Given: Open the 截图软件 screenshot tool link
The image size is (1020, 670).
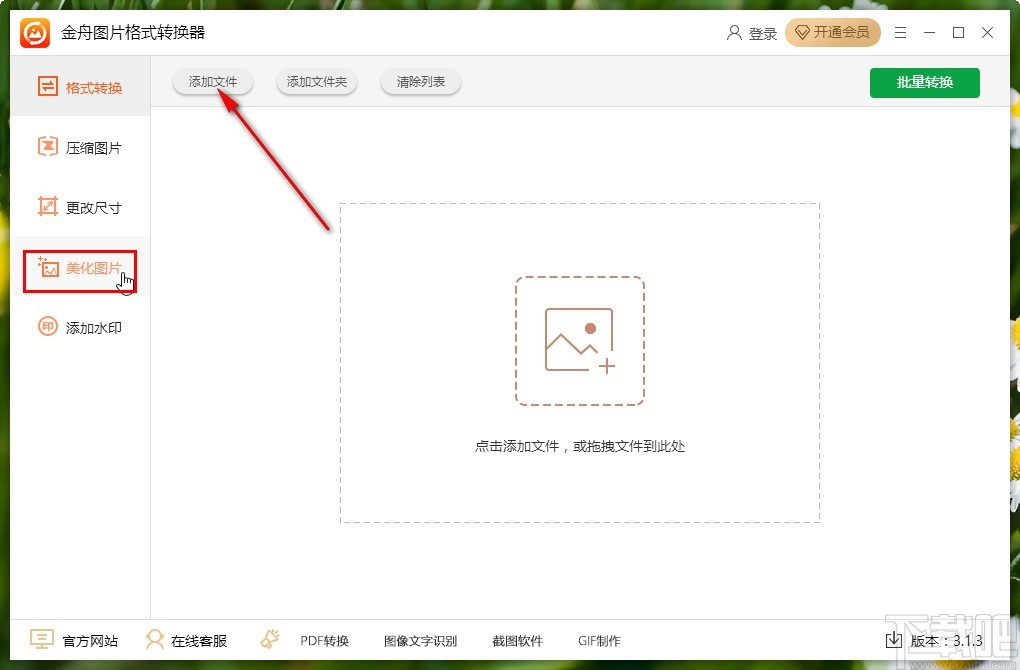Looking at the screenshot, I should [517, 640].
